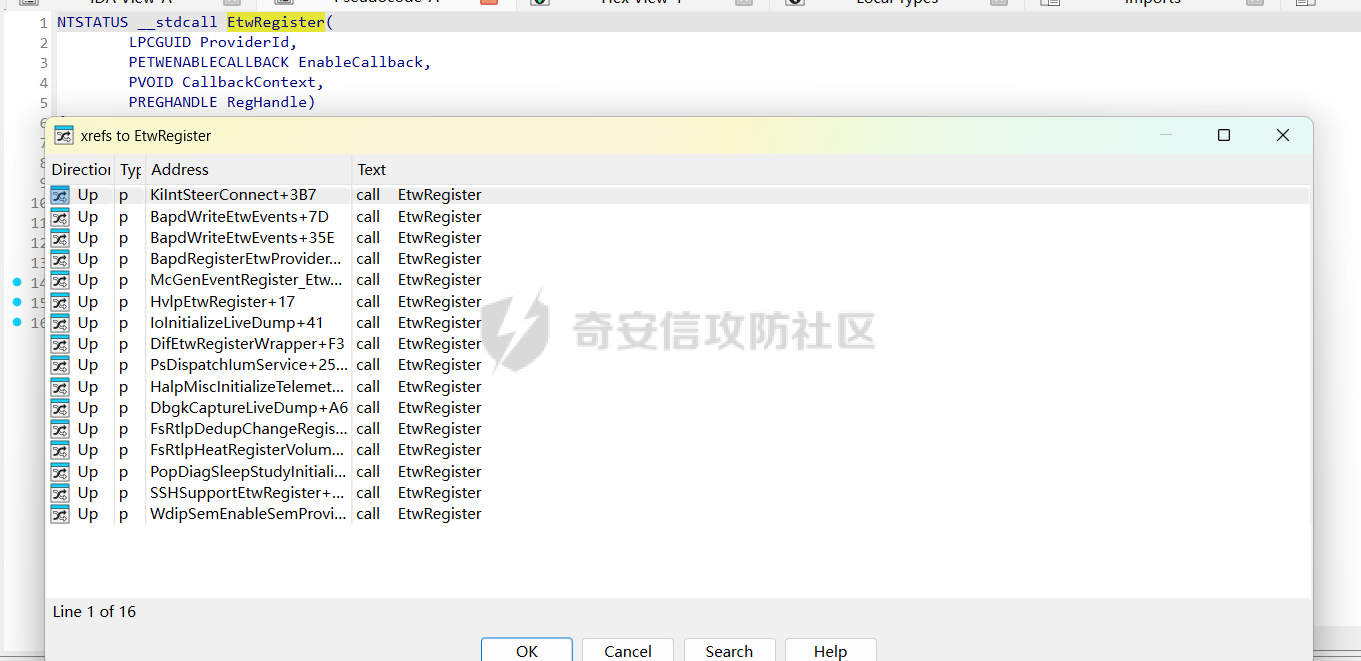Select the SSHSupportEtwRegister xref entry

(246, 493)
